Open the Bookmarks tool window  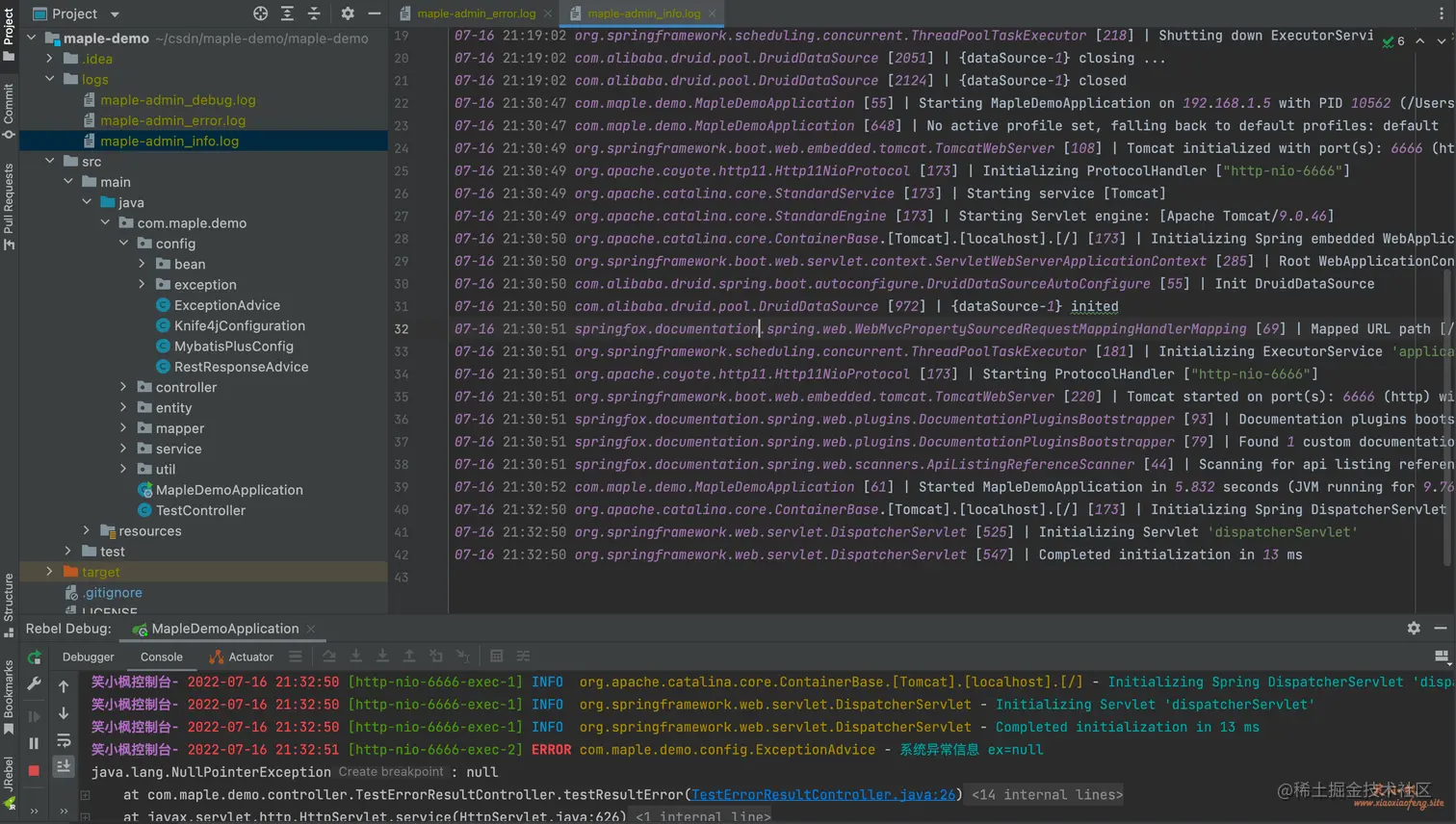pos(9,697)
